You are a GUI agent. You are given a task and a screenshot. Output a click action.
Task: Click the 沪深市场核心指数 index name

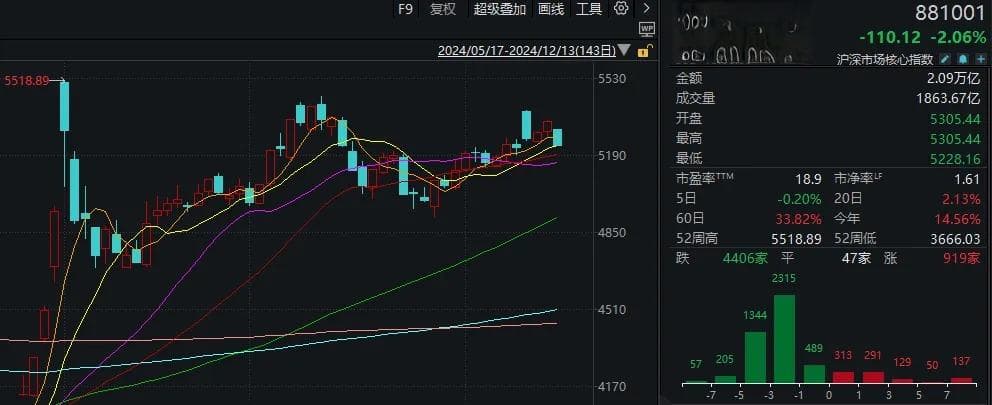[x=885, y=59]
